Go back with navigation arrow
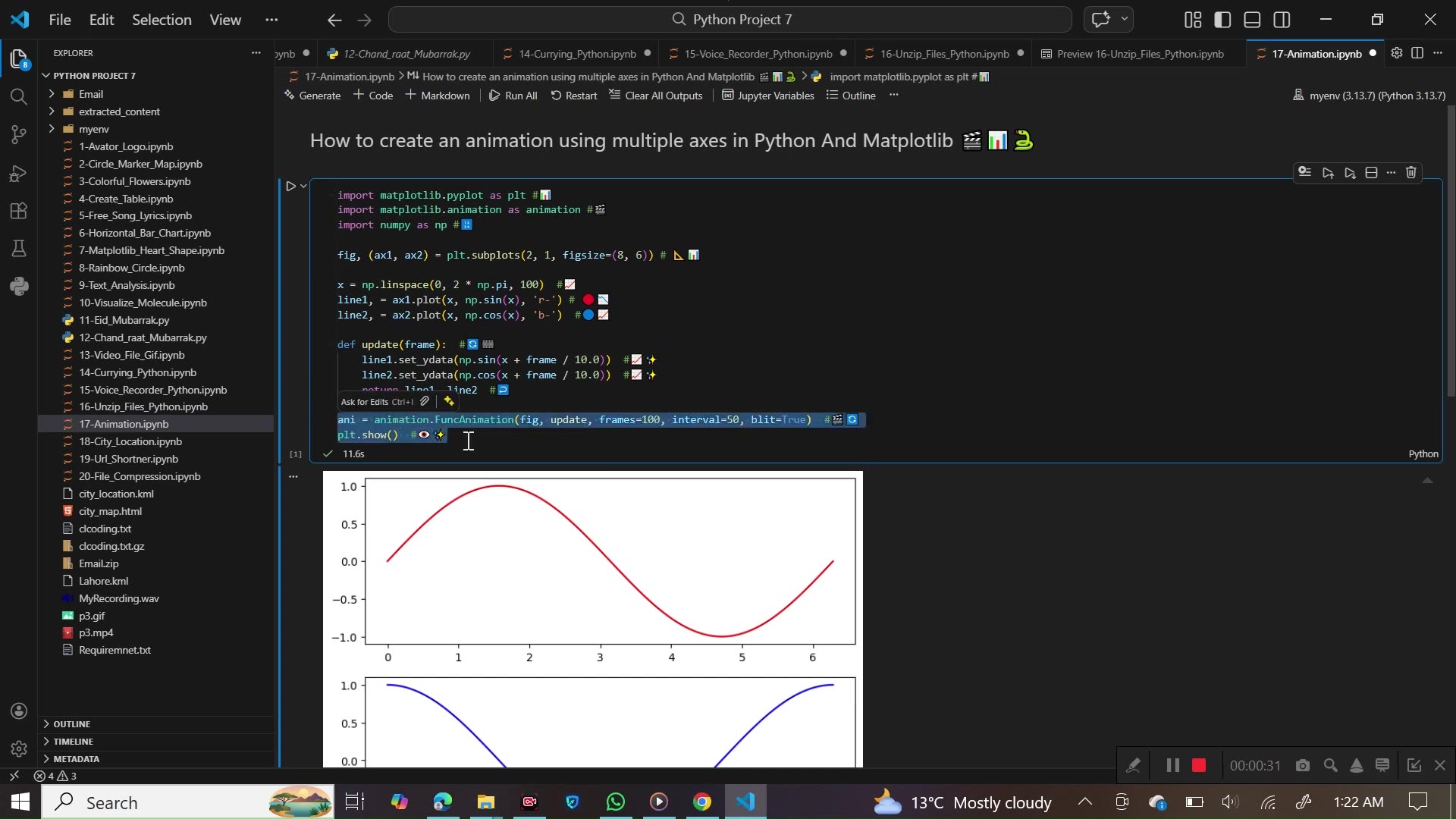This screenshot has width=1456, height=819. pyautogui.click(x=334, y=20)
